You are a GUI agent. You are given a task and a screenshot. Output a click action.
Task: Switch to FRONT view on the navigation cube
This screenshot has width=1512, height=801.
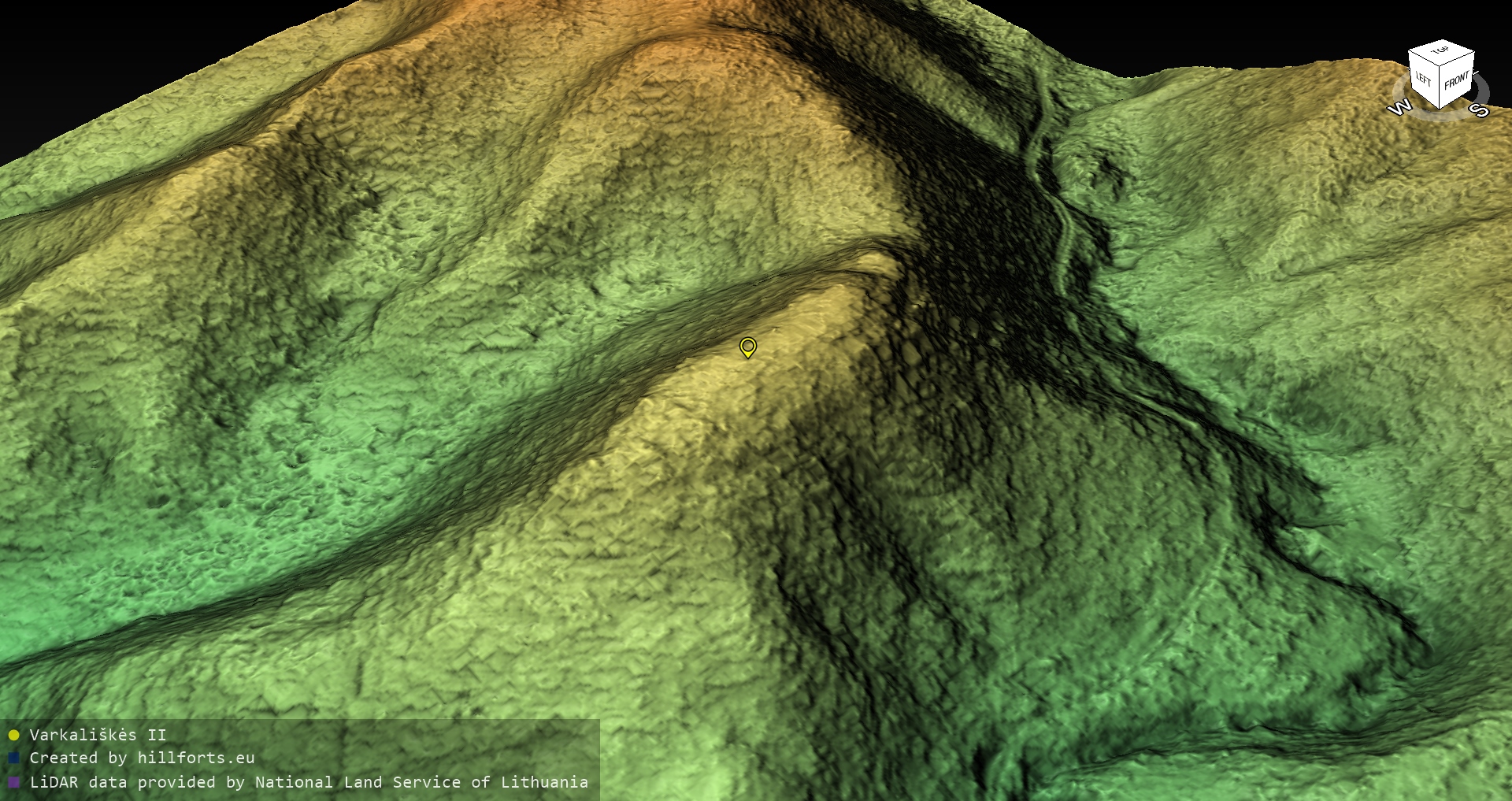1457,80
